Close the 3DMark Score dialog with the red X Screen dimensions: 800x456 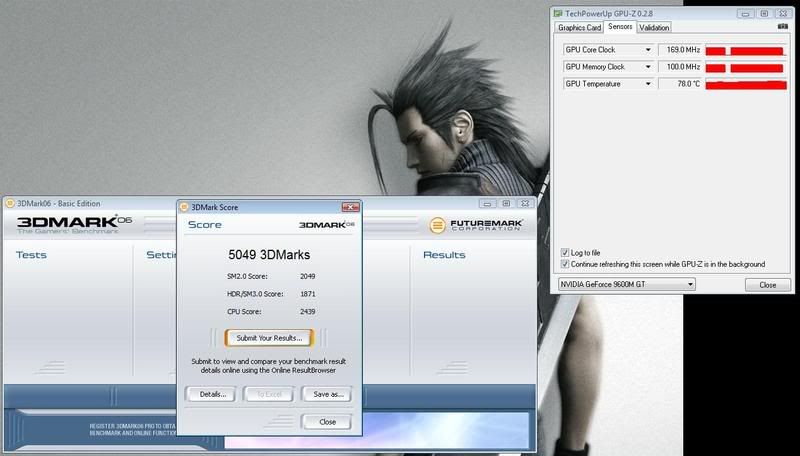(351, 207)
